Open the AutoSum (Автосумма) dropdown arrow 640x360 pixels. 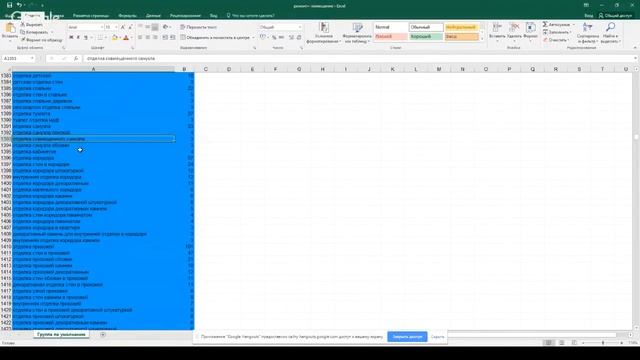pos(573,24)
